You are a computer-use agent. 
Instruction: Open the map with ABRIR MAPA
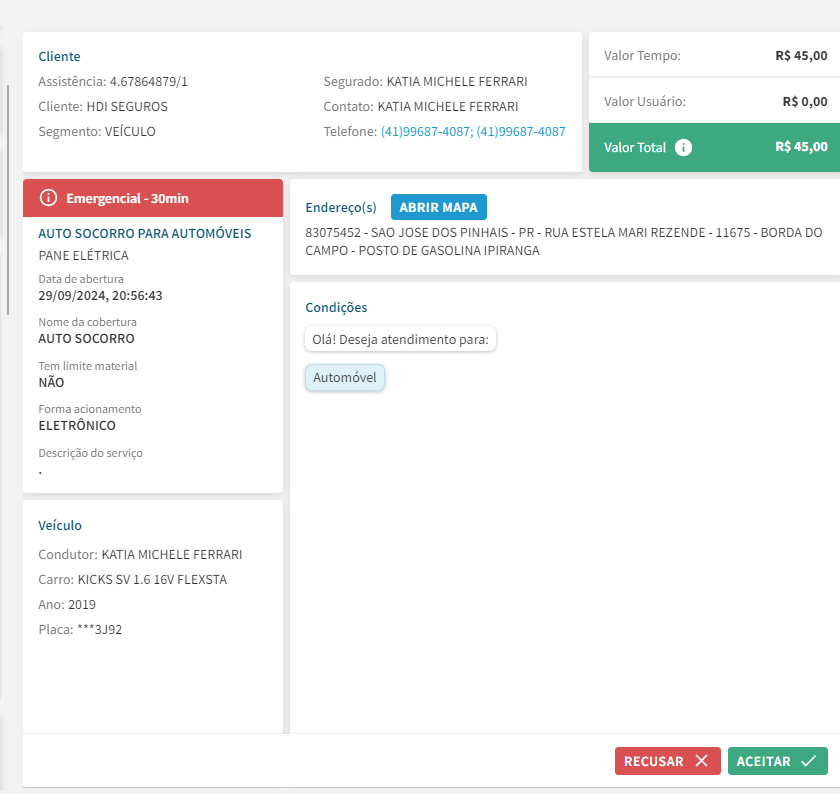tap(438, 207)
